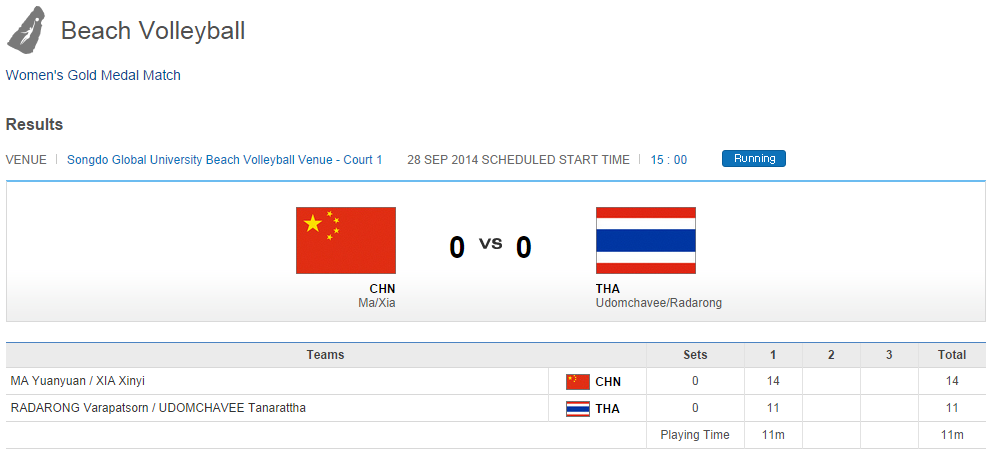The image size is (992, 466).
Task: Select MA Yuanyuan / XIA Xinyi team row
Action: [x=78, y=381]
